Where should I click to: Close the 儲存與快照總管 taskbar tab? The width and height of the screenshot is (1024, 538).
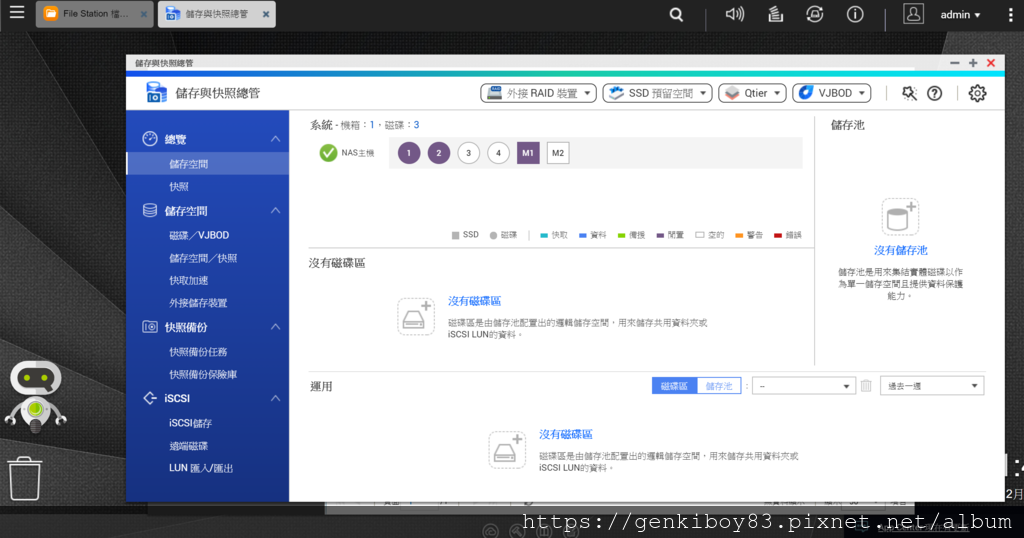pos(266,14)
